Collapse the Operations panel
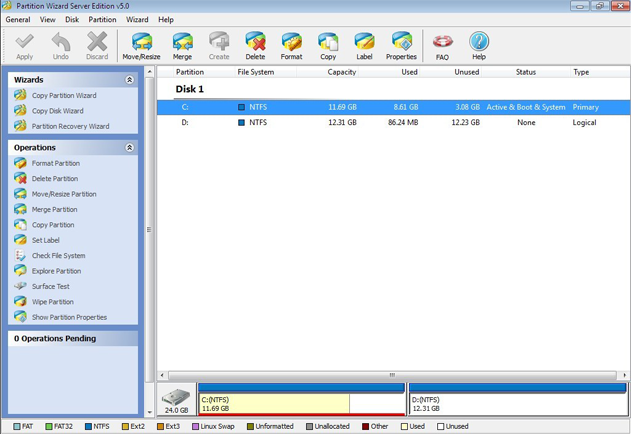Viewport: 631px width, 434px height. point(129,148)
